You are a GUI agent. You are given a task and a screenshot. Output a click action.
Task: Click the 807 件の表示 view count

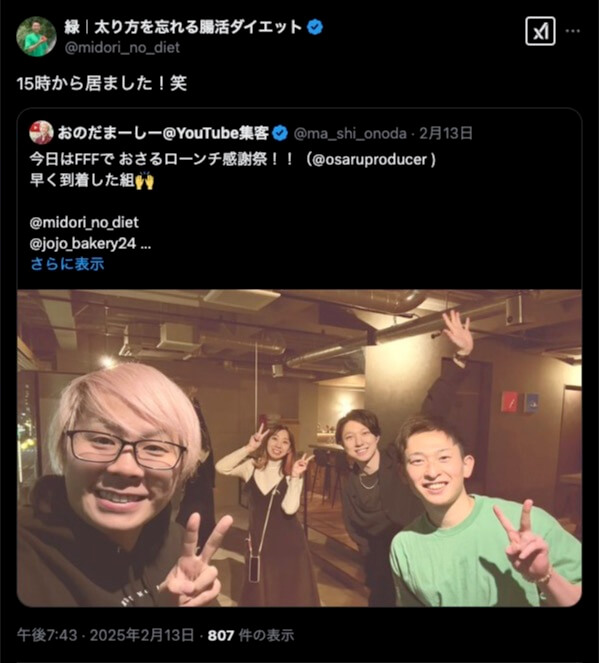251,635
